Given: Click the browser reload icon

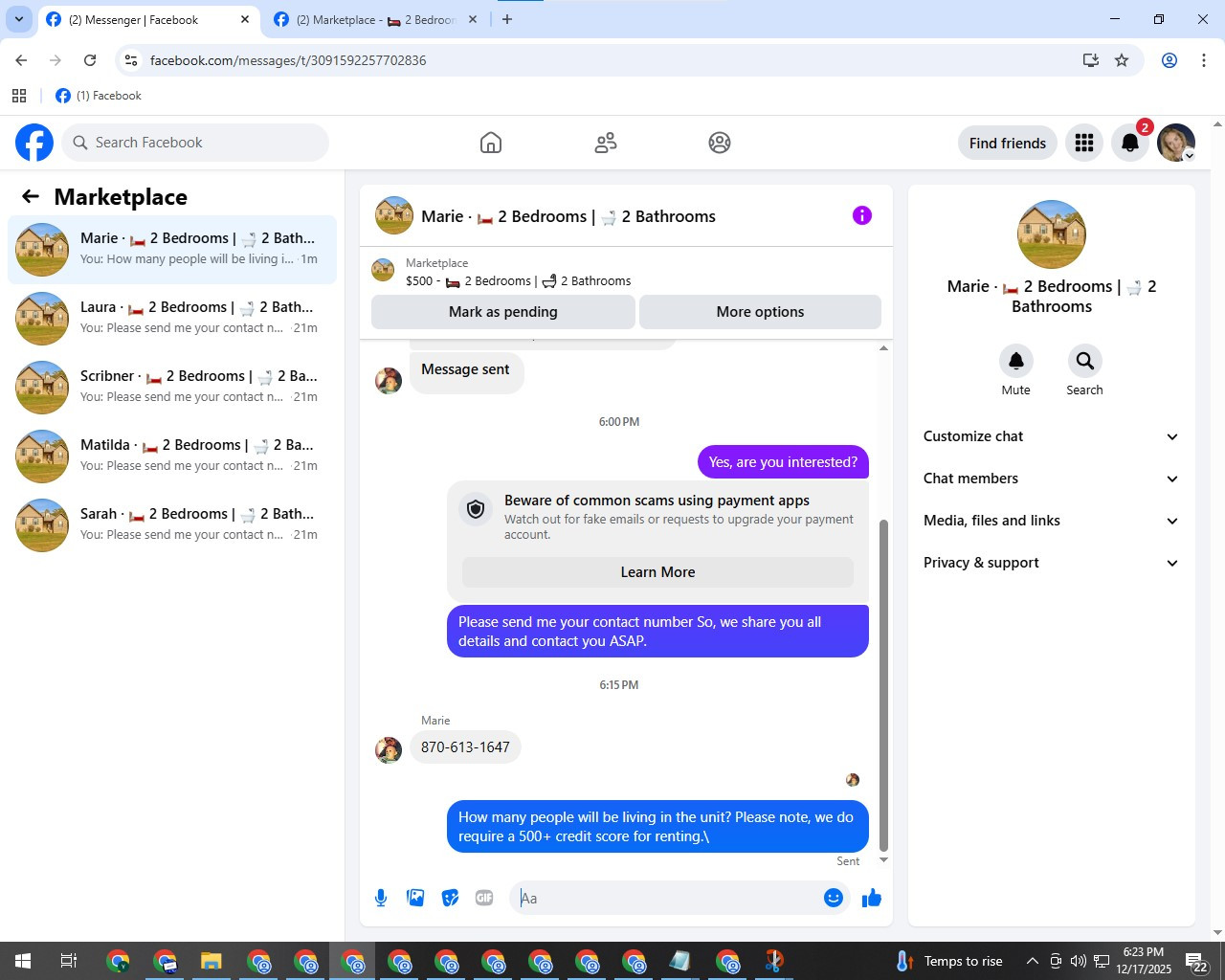Looking at the screenshot, I should pyautogui.click(x=90, y=60).
